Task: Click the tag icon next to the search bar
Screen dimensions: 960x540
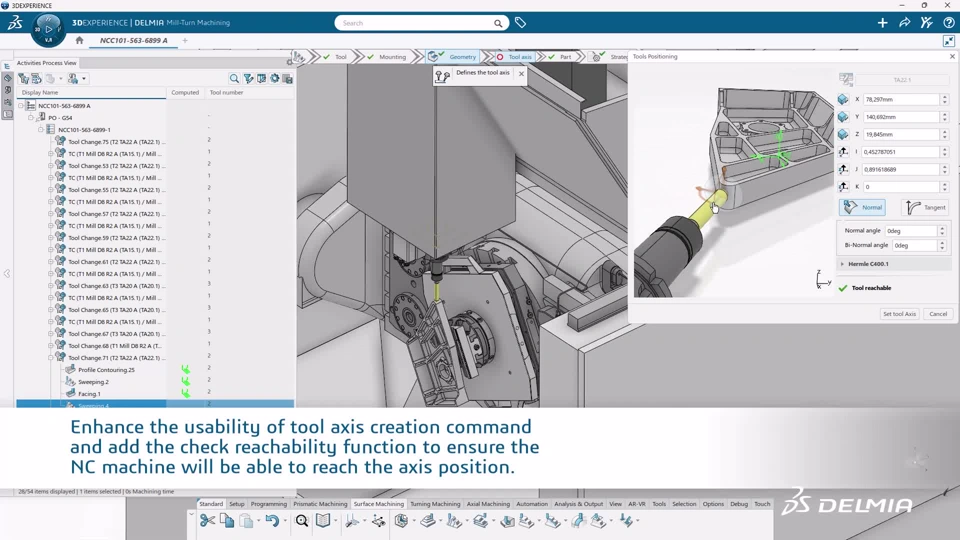Action: pyautogui.click(x=520, y=23)
